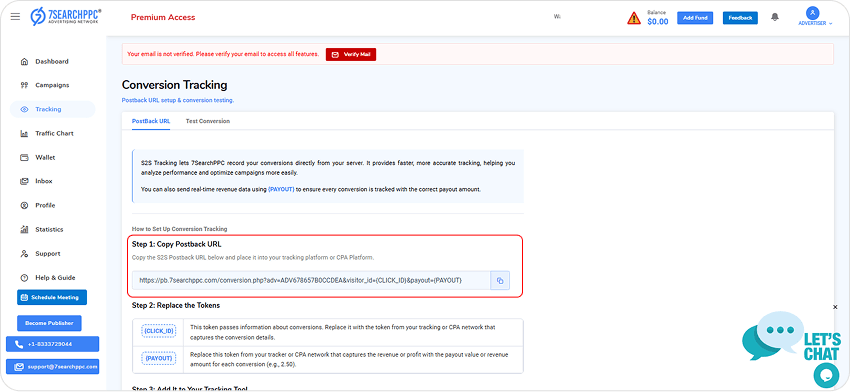The height and width of the screenshot is (392, 850).
Task: Switch to the PostBack URL tab
Action: (x=151, y=121)
